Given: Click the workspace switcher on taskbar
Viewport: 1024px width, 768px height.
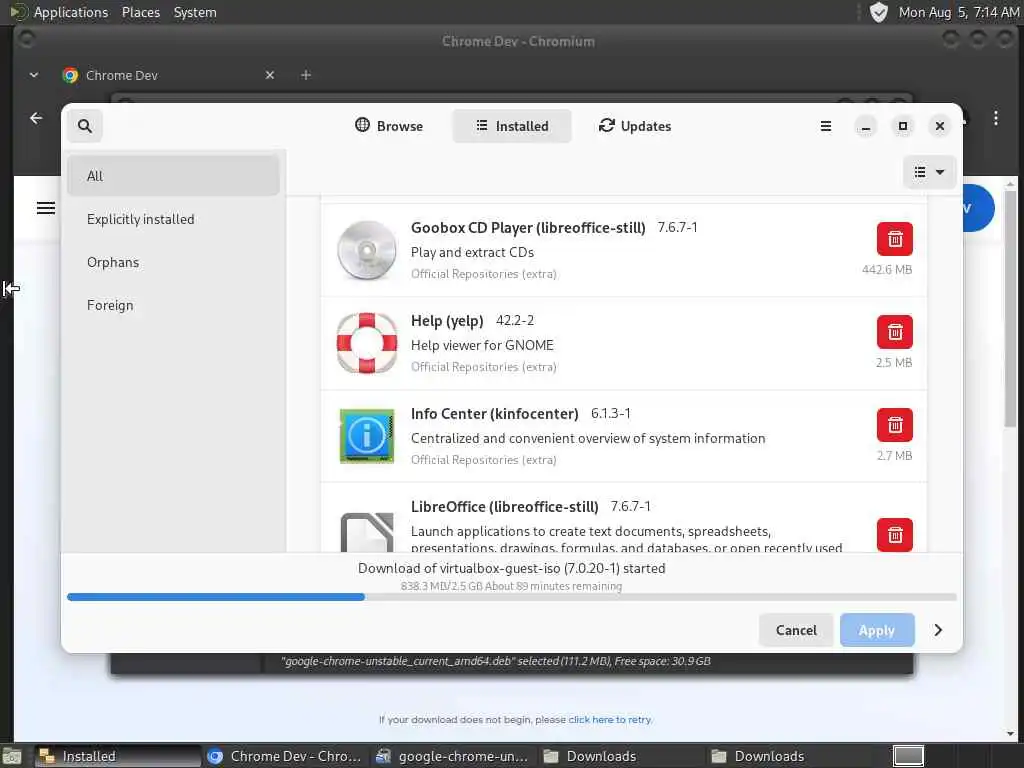Looking at the screenshot, I should [x=908, y=756].
